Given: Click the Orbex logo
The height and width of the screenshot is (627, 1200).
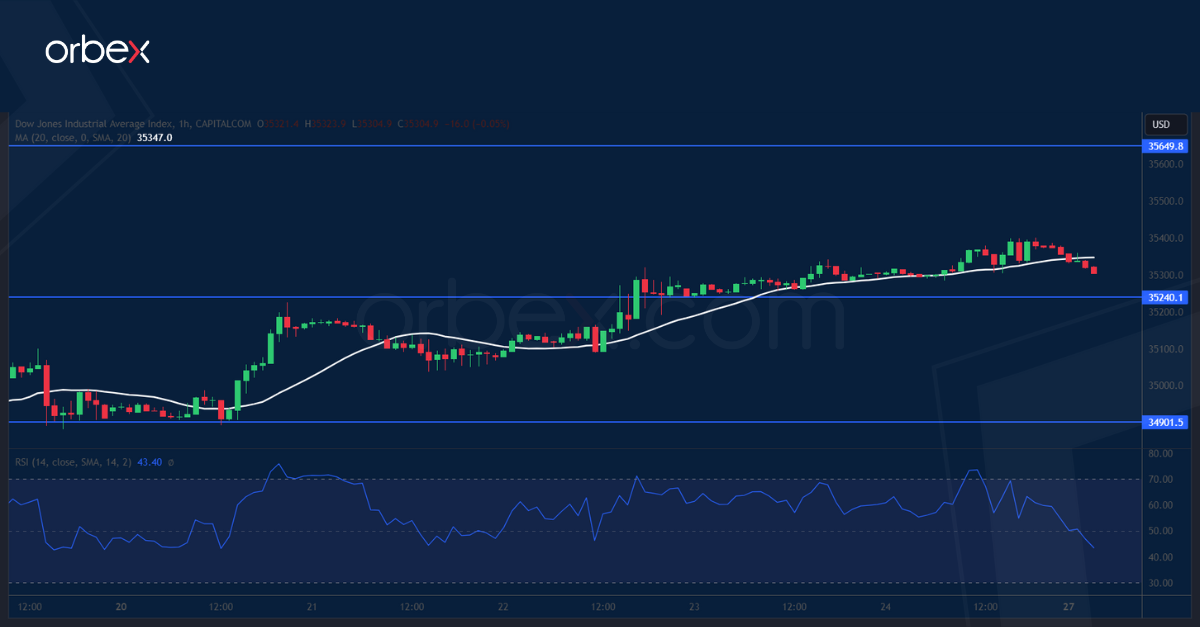Looking at the screenshot, I should click(97, 51).
